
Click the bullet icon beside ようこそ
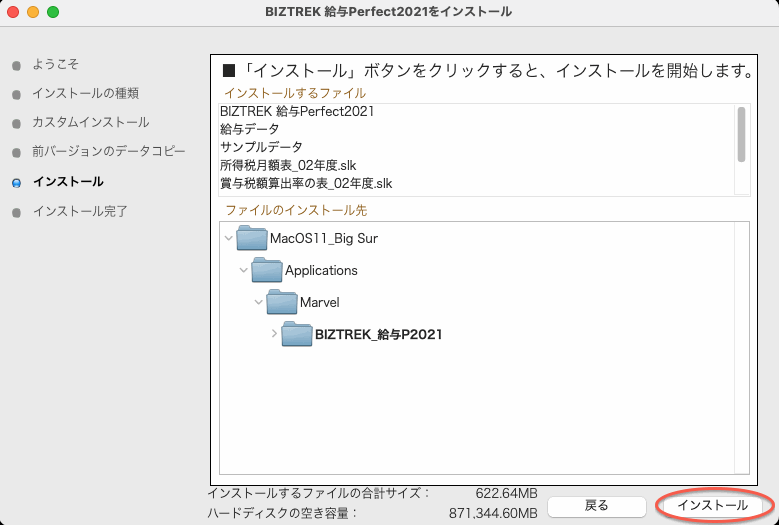coord(16,65)
